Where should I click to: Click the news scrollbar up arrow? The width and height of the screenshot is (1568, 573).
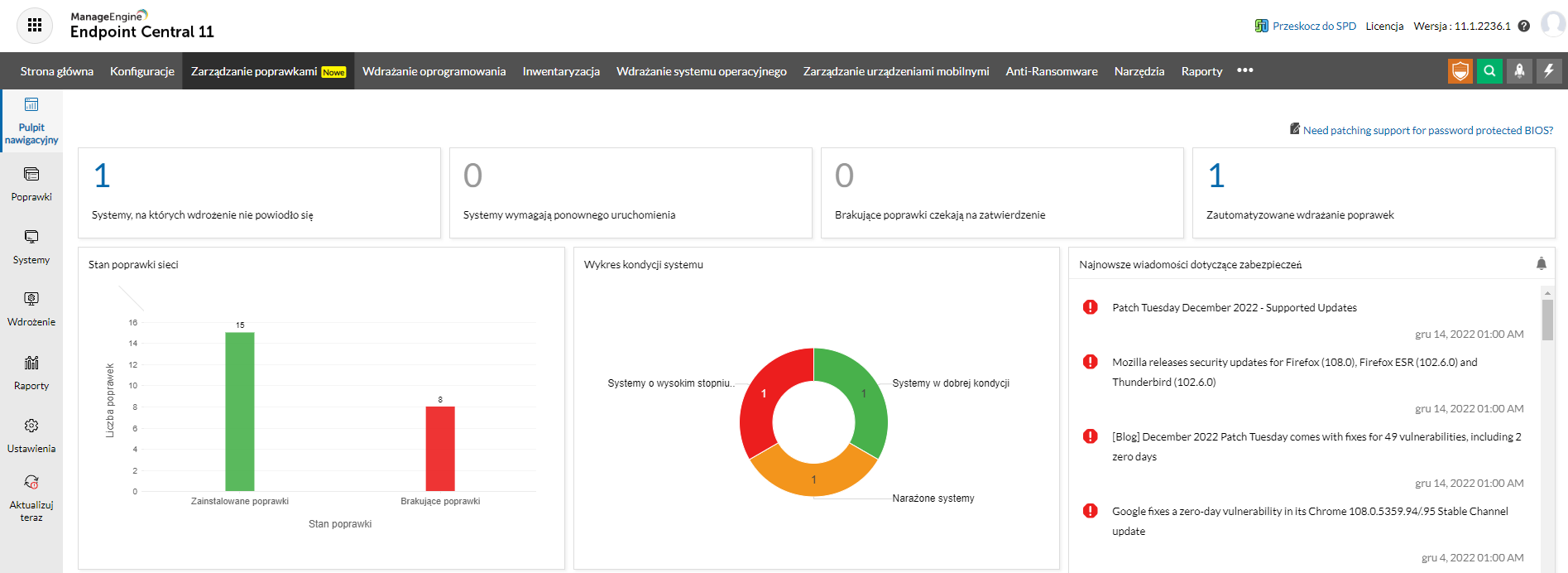pyautogui.click(x=1547, y=292)
